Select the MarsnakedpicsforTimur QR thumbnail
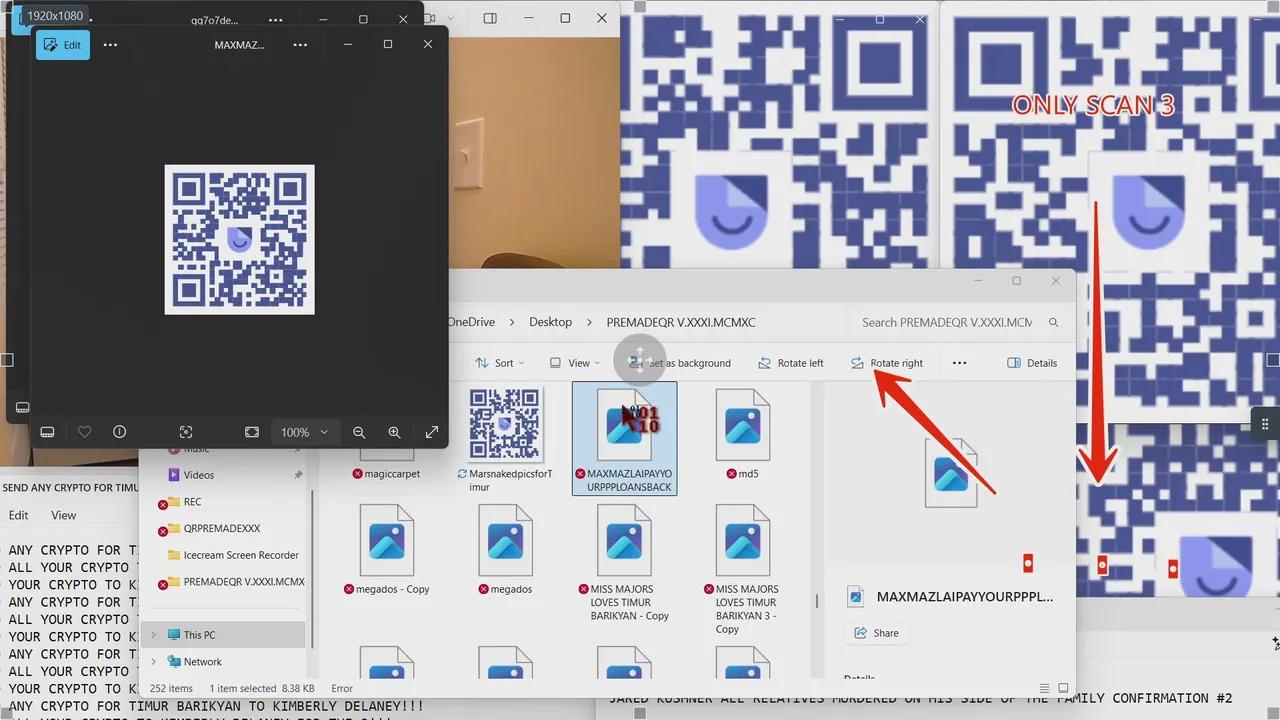This screenshot has width=1280, height=720. pyautogui.click(x=506, y=424)
